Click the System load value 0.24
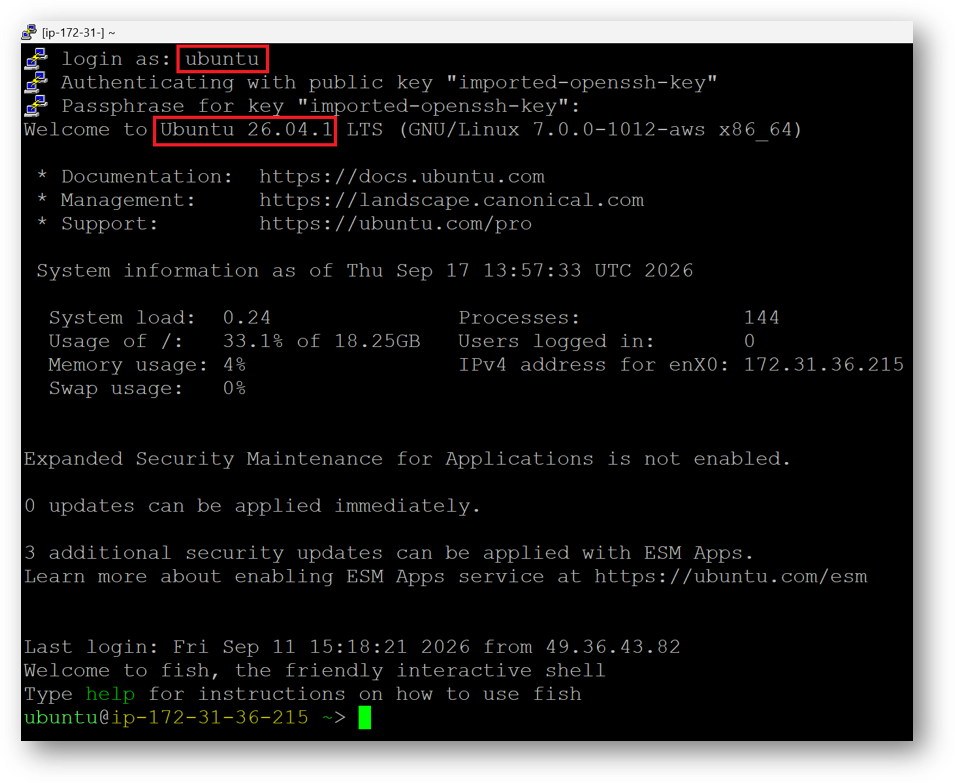 [247, 318]
